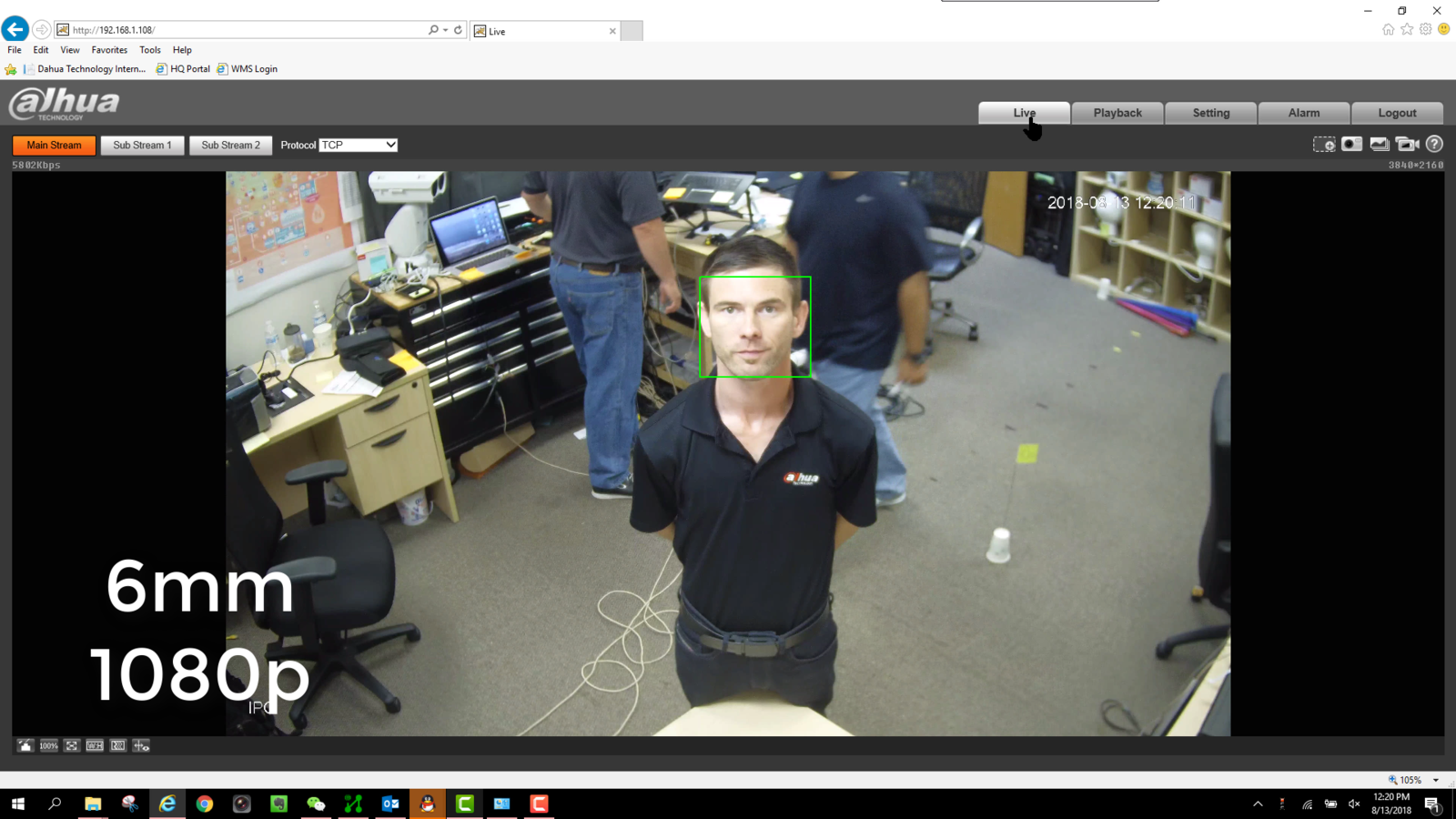Open the Playback tab
This screenshot has height=819, width=1456.
click(1117, 113)
